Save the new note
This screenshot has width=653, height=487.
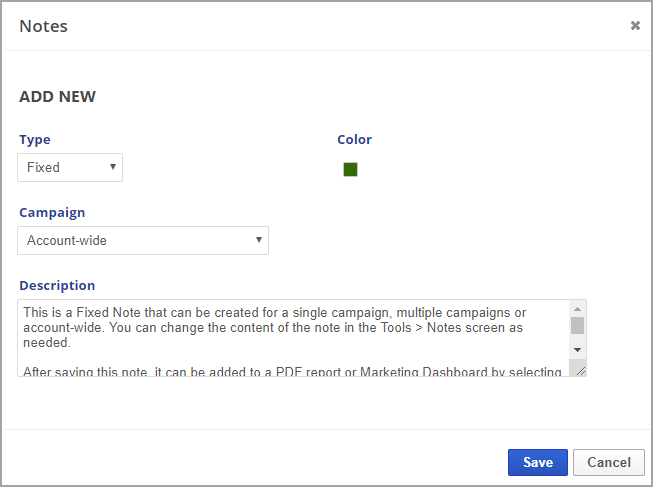[538, 462]
